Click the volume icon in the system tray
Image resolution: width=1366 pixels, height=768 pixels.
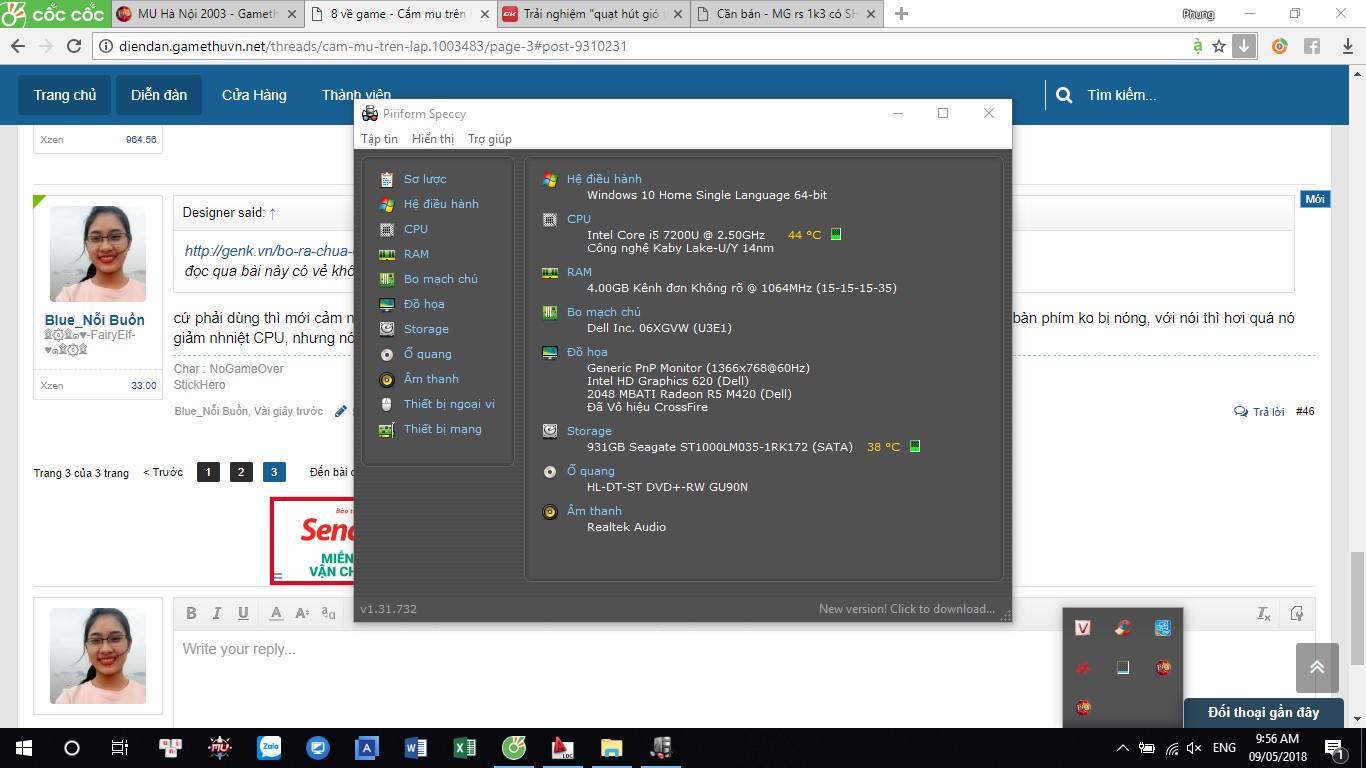(x=1195, y=747)
